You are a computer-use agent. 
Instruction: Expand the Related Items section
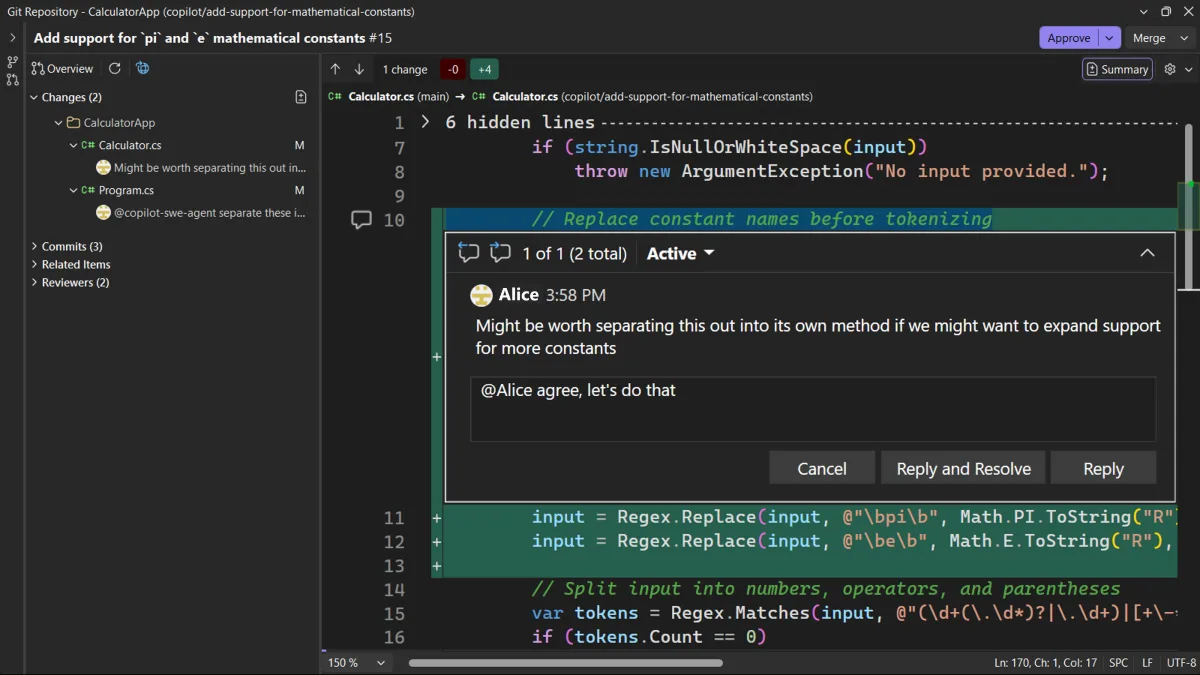point(34,264)
